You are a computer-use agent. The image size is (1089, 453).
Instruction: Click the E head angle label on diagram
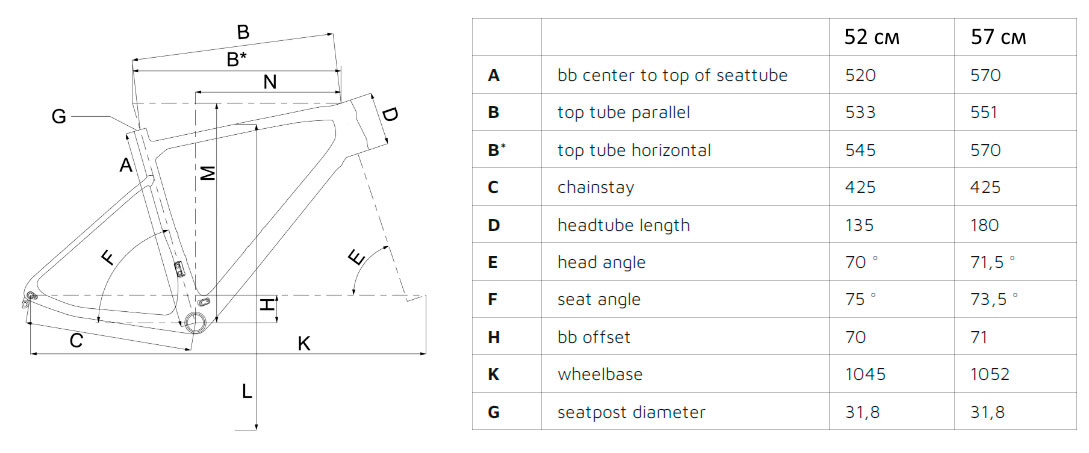356,259
